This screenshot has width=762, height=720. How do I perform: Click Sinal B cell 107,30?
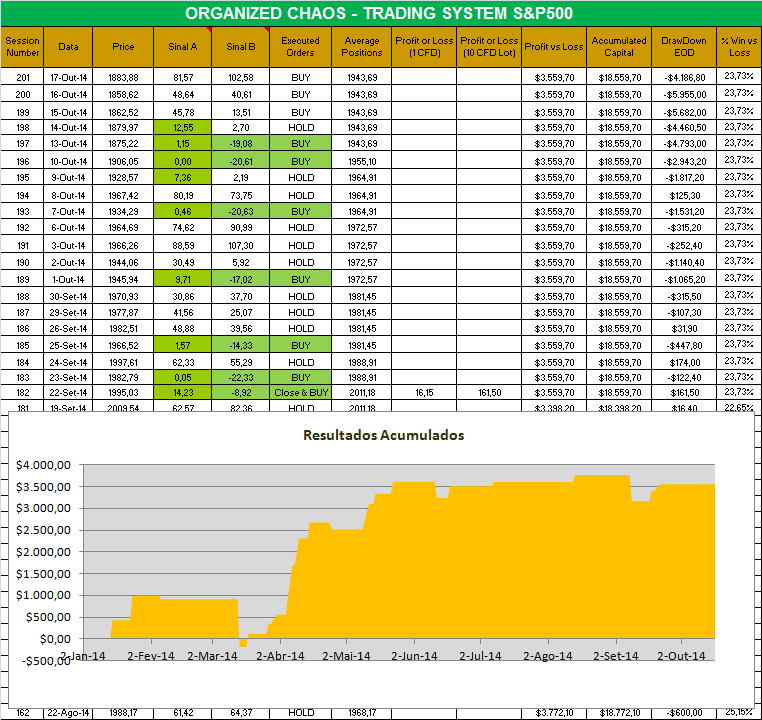pos(241,245)
